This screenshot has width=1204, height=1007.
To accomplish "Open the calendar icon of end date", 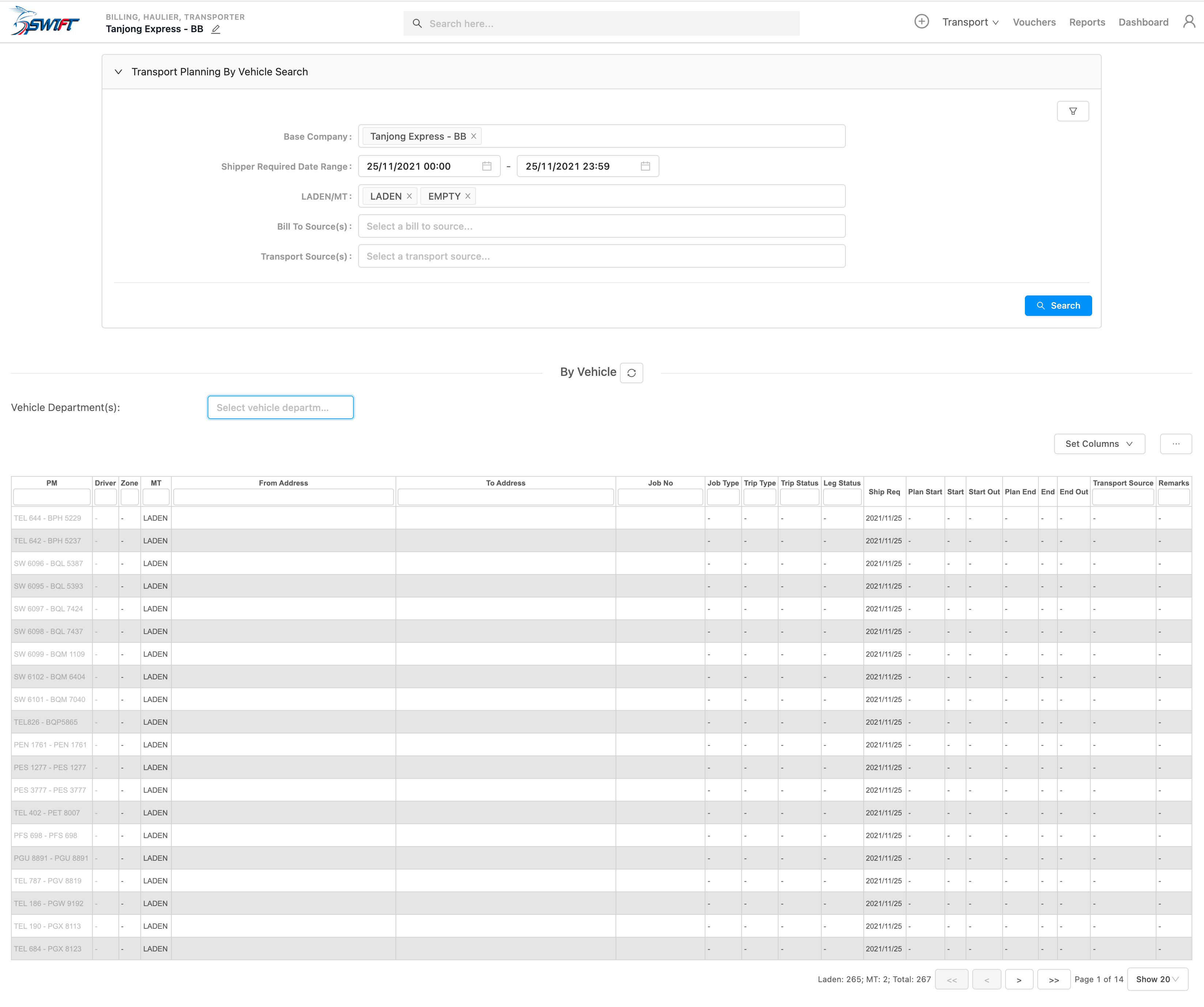I will pyautogui.click(x=645, y=166).
